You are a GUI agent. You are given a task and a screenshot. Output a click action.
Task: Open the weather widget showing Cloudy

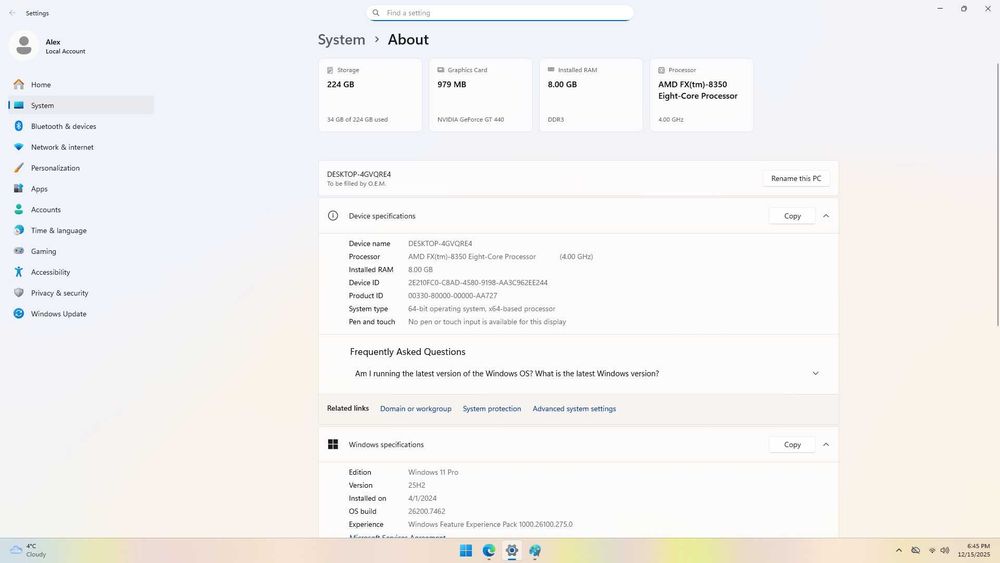click(29, 550)
